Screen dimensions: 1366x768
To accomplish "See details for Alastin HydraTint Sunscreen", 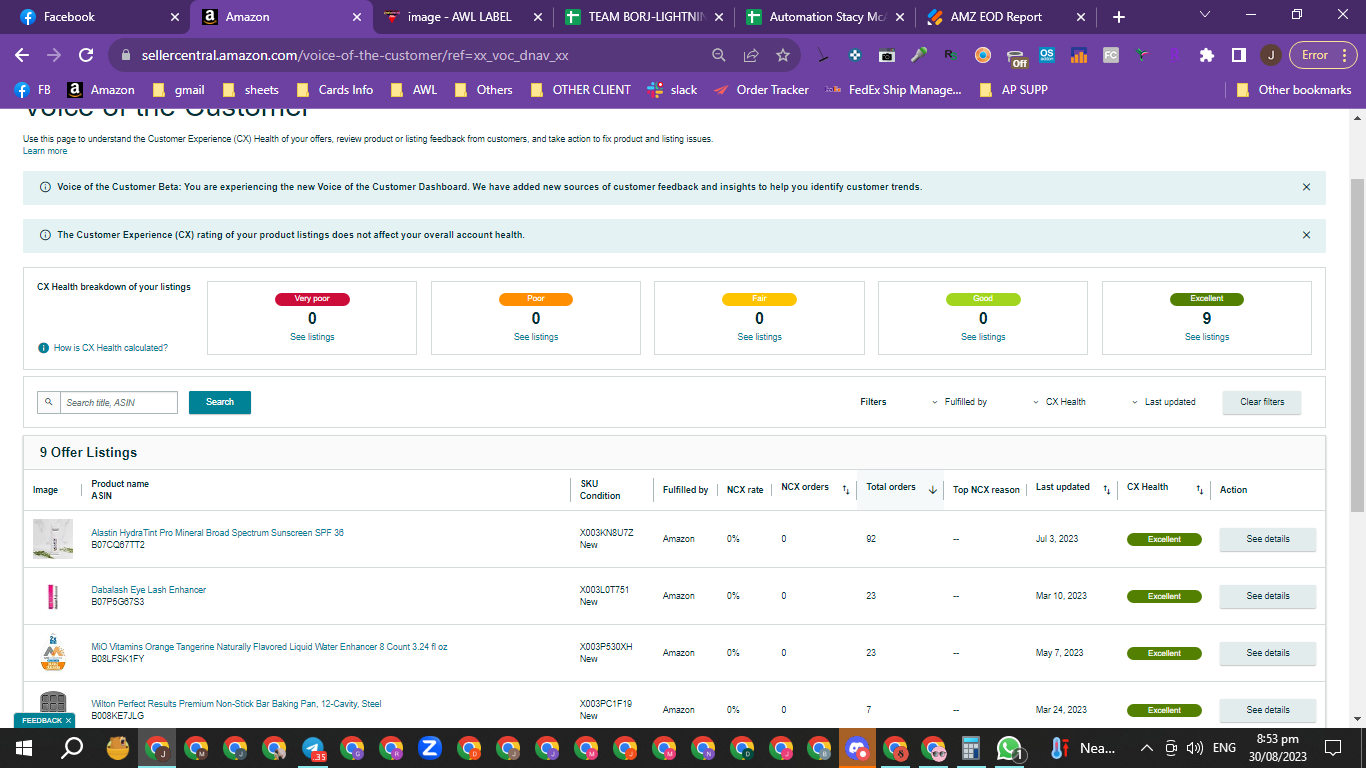I will click(1267, 539).
